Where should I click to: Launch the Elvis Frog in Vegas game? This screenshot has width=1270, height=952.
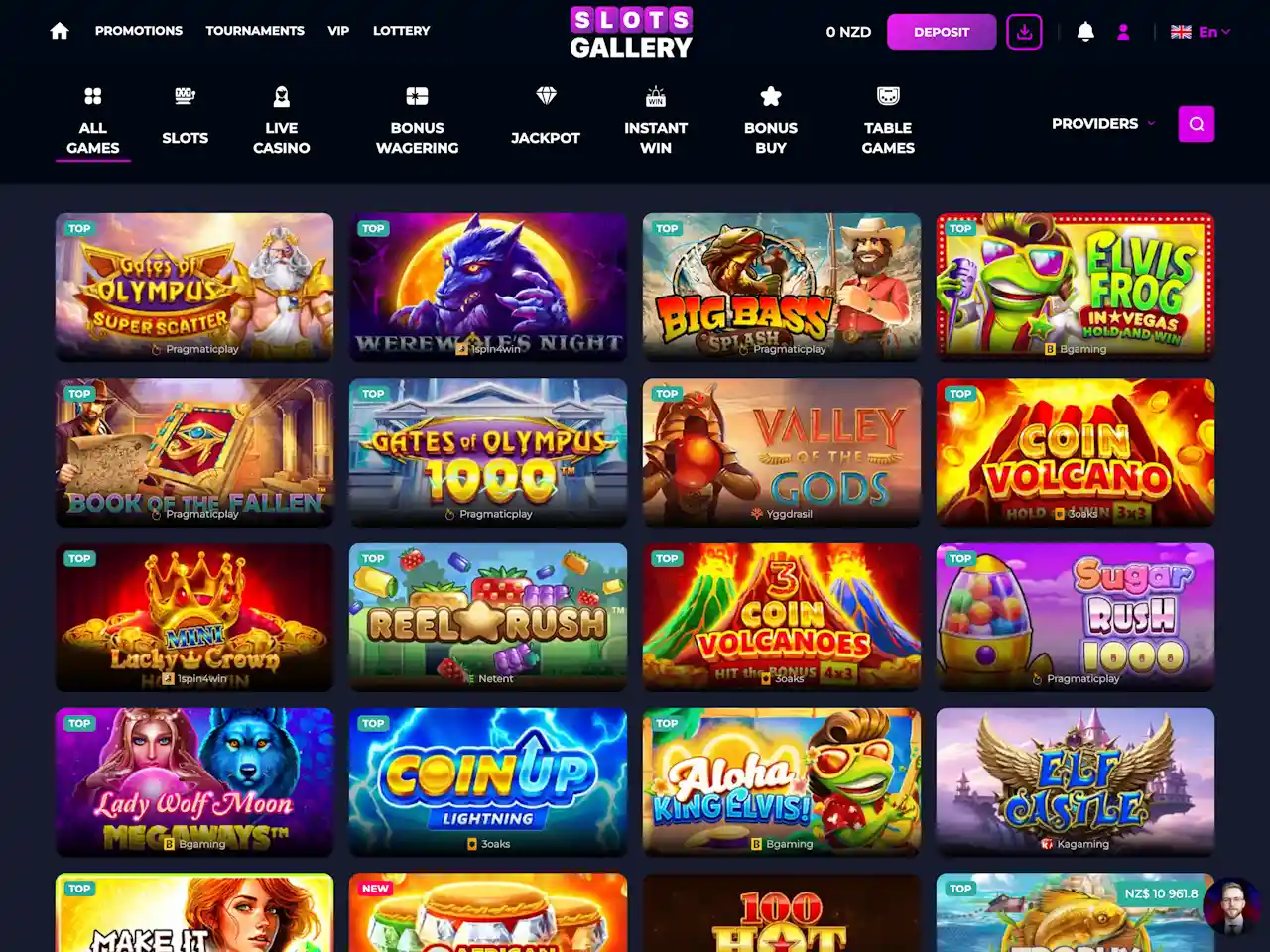coord(1076,286)
